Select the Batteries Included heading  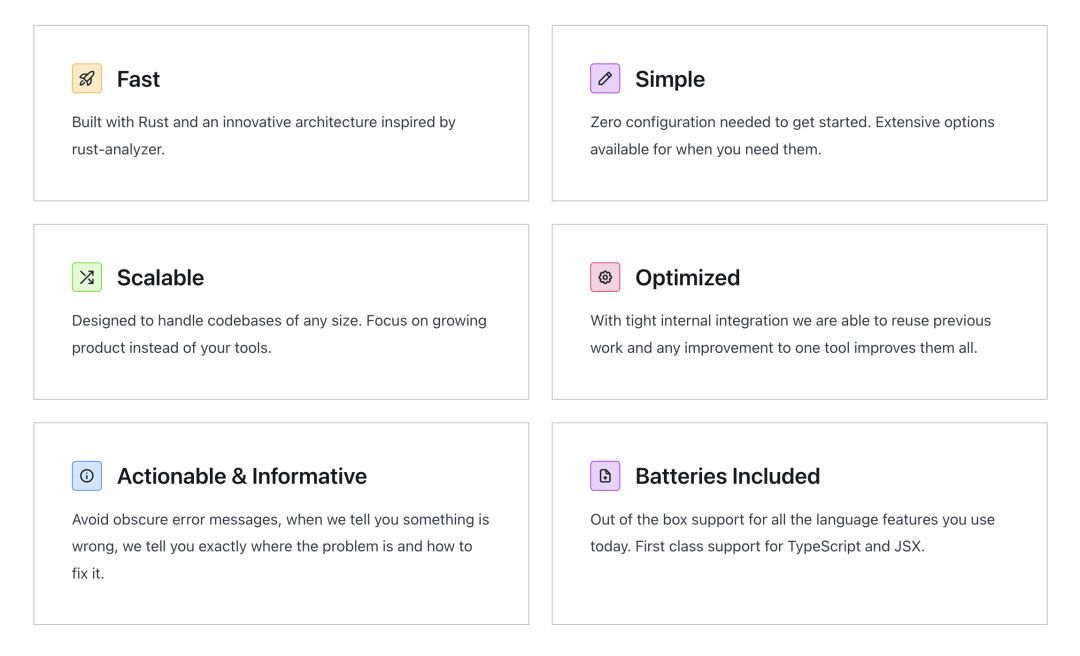727,476
